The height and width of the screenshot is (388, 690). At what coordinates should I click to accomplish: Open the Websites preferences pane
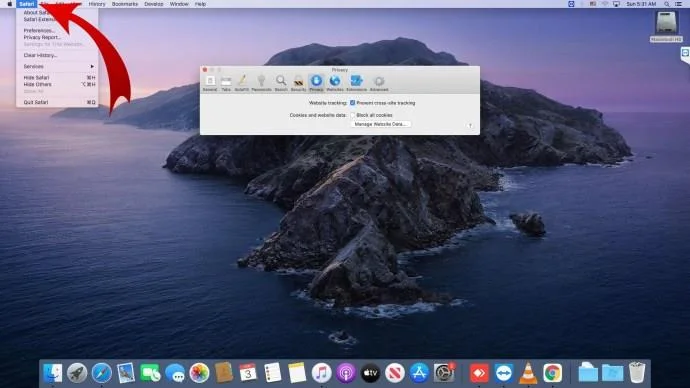pos(335,83)
